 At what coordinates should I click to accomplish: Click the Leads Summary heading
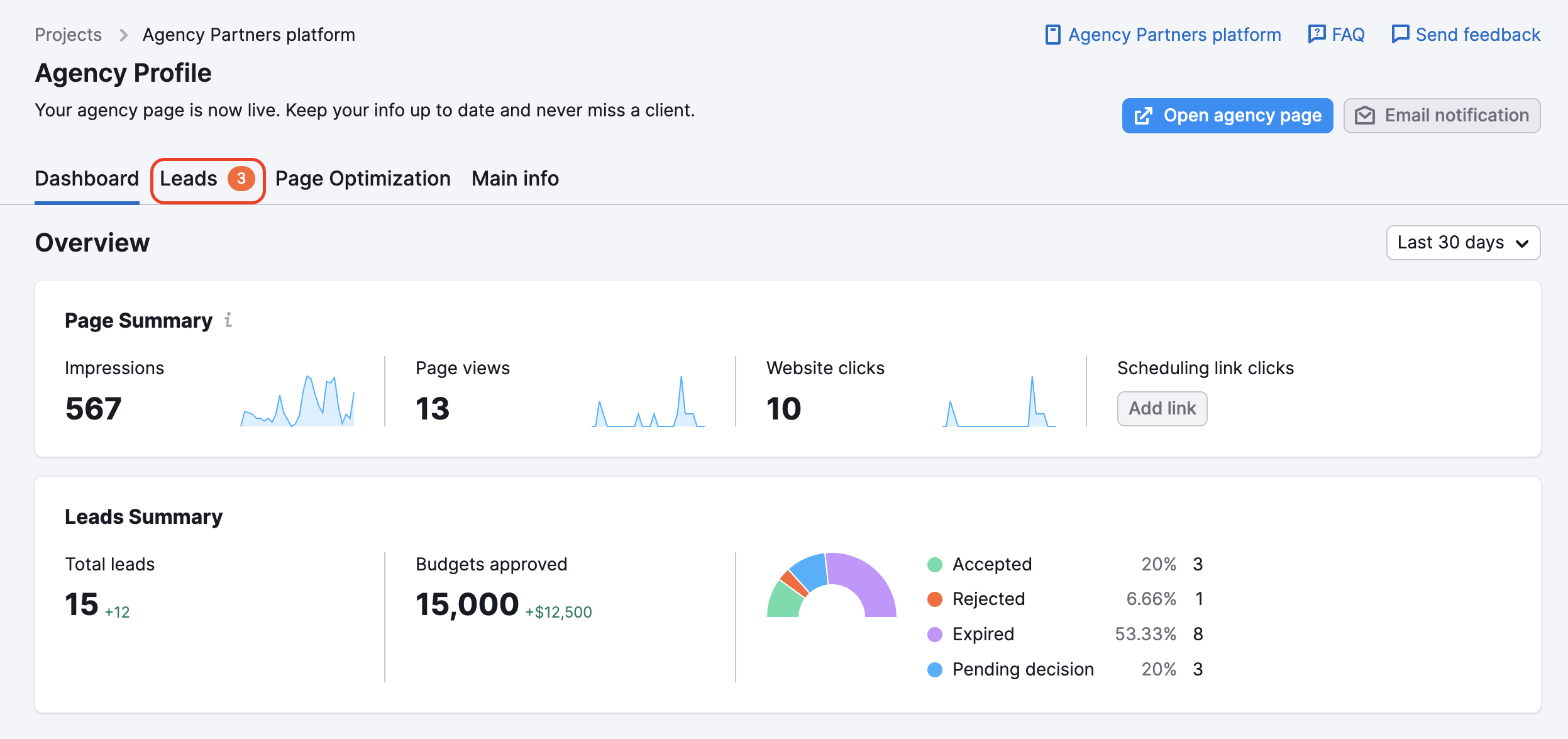click(x=144, y=517)
